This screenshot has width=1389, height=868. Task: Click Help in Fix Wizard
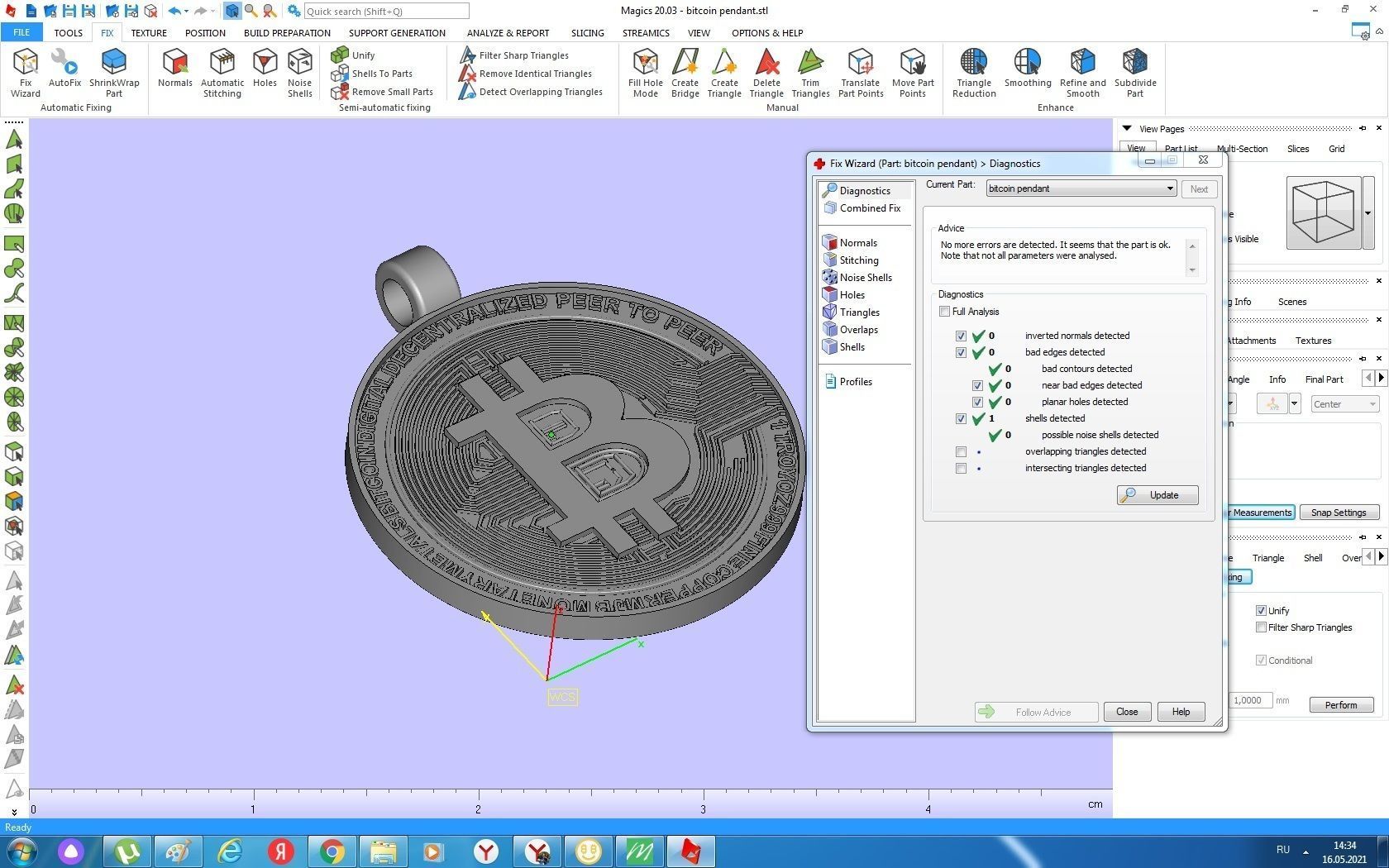[x=1181, y=712]
